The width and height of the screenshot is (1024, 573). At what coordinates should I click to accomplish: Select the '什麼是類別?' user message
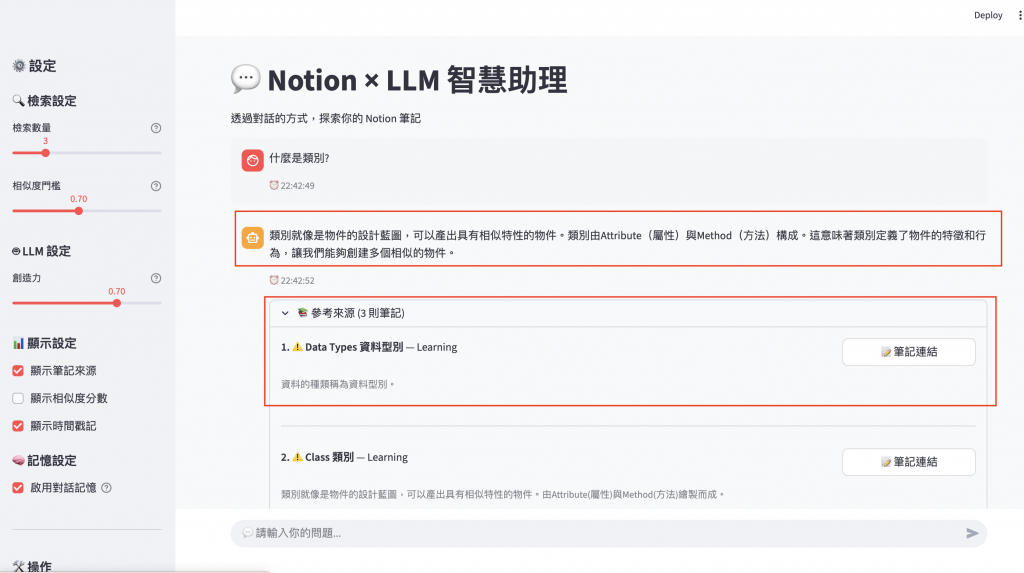tap(299, 158)
